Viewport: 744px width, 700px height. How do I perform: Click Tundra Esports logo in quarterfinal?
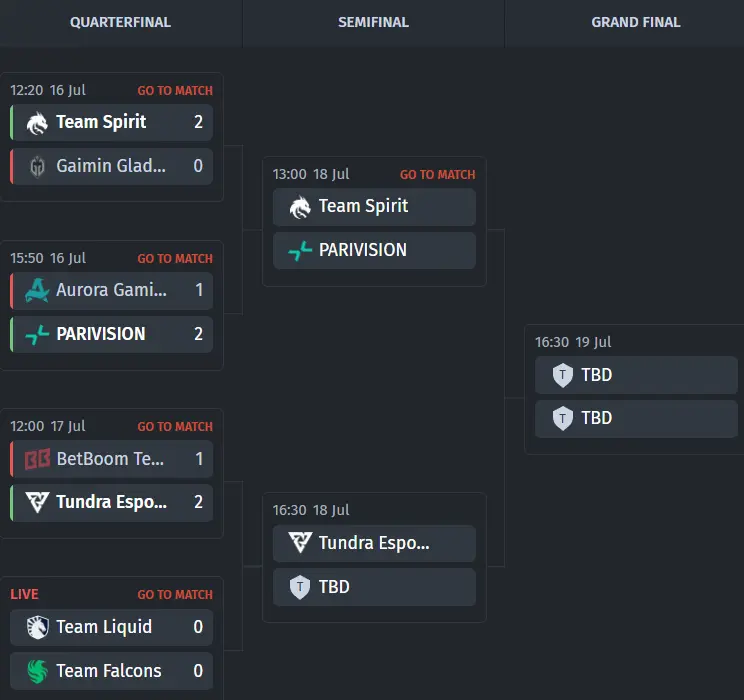point(37,502)
